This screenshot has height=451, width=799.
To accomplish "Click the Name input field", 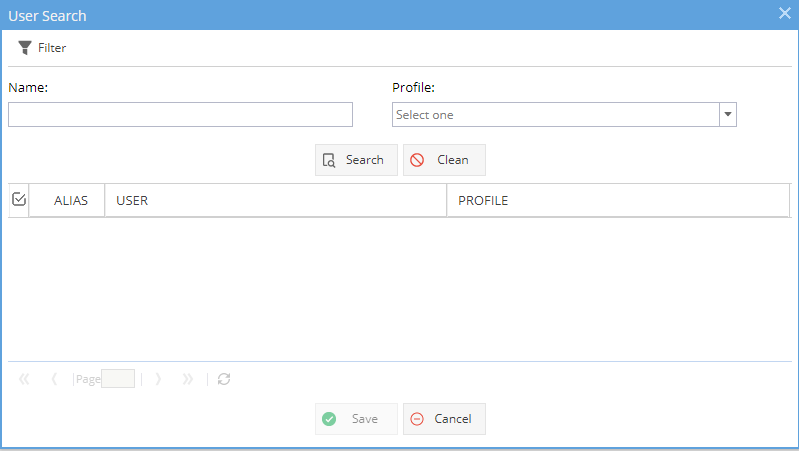I will tap(180, 115).
